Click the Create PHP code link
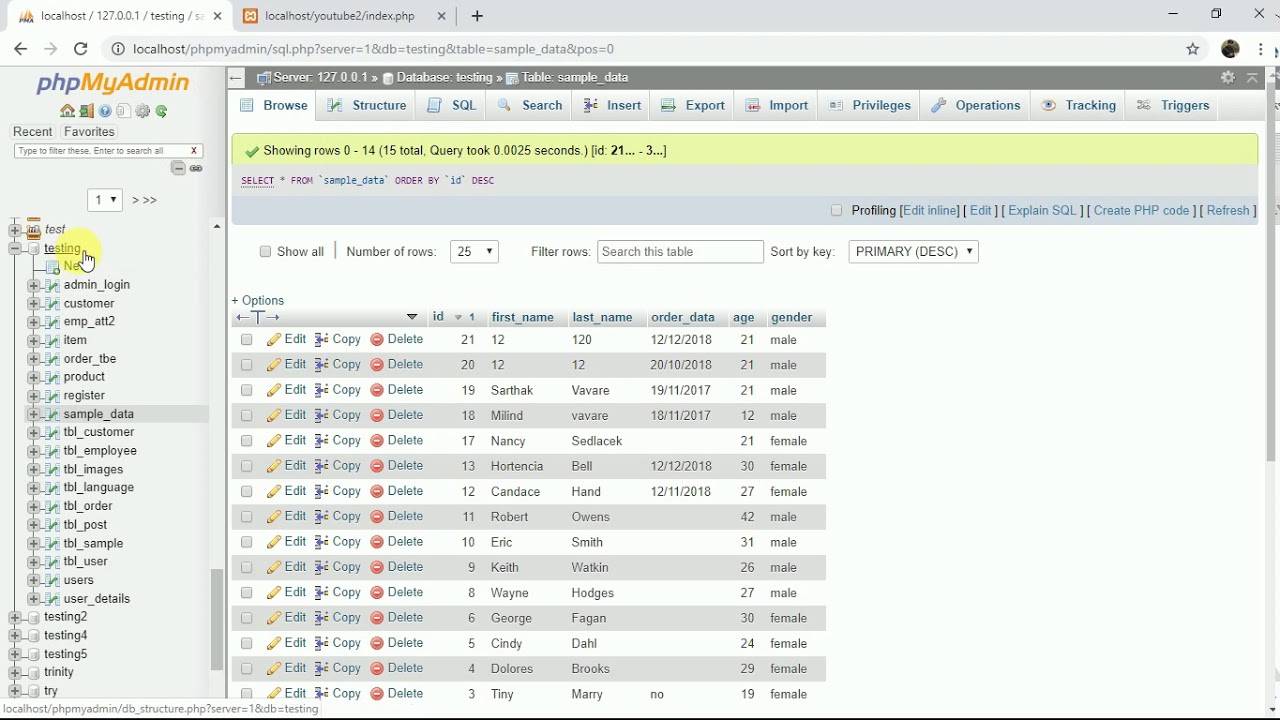 (x=1141, y=210)
